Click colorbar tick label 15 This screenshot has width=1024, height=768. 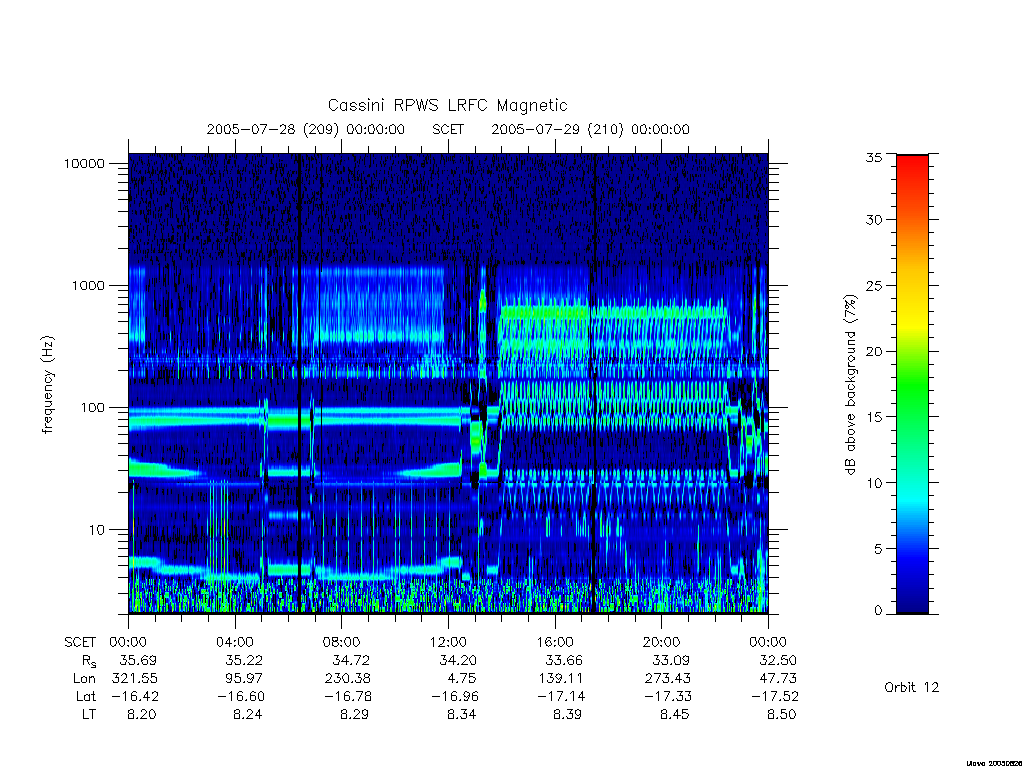coord(873,417)
